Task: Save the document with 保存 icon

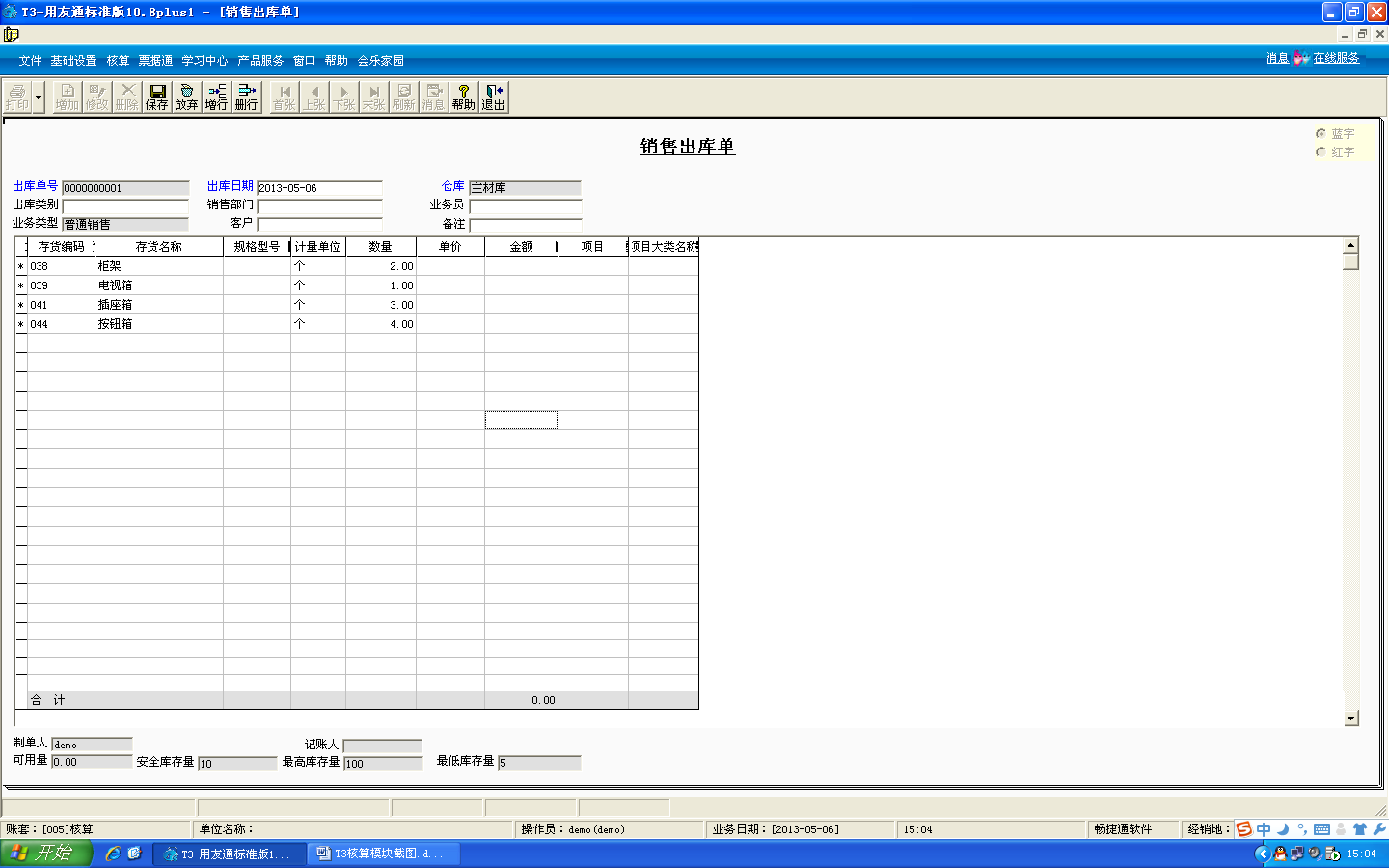Action: [x=156, y=96]
